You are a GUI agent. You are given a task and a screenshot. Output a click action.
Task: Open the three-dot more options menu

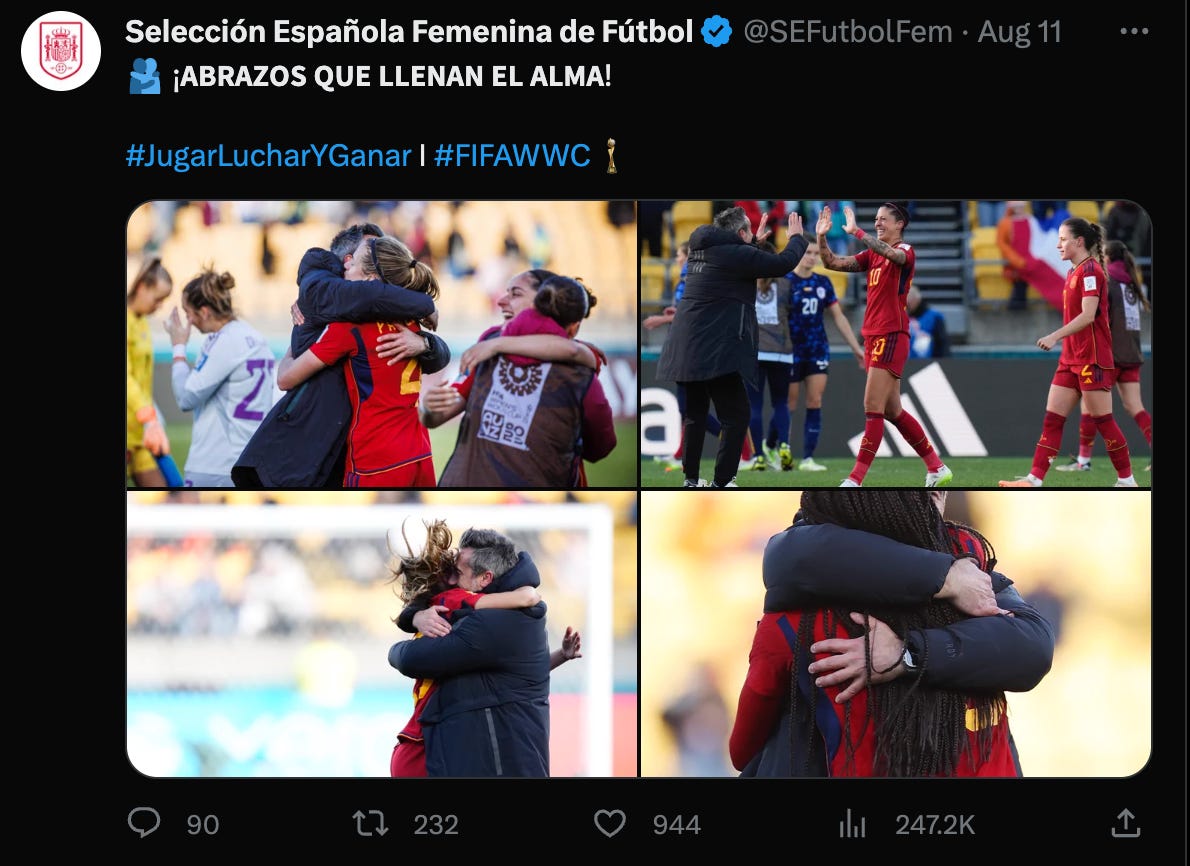(1134, 31)
